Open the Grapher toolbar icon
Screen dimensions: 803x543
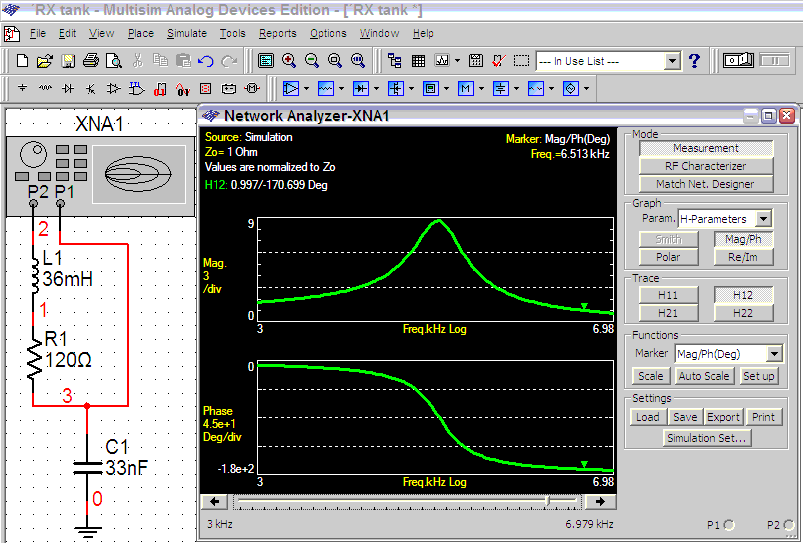point(441,60)
